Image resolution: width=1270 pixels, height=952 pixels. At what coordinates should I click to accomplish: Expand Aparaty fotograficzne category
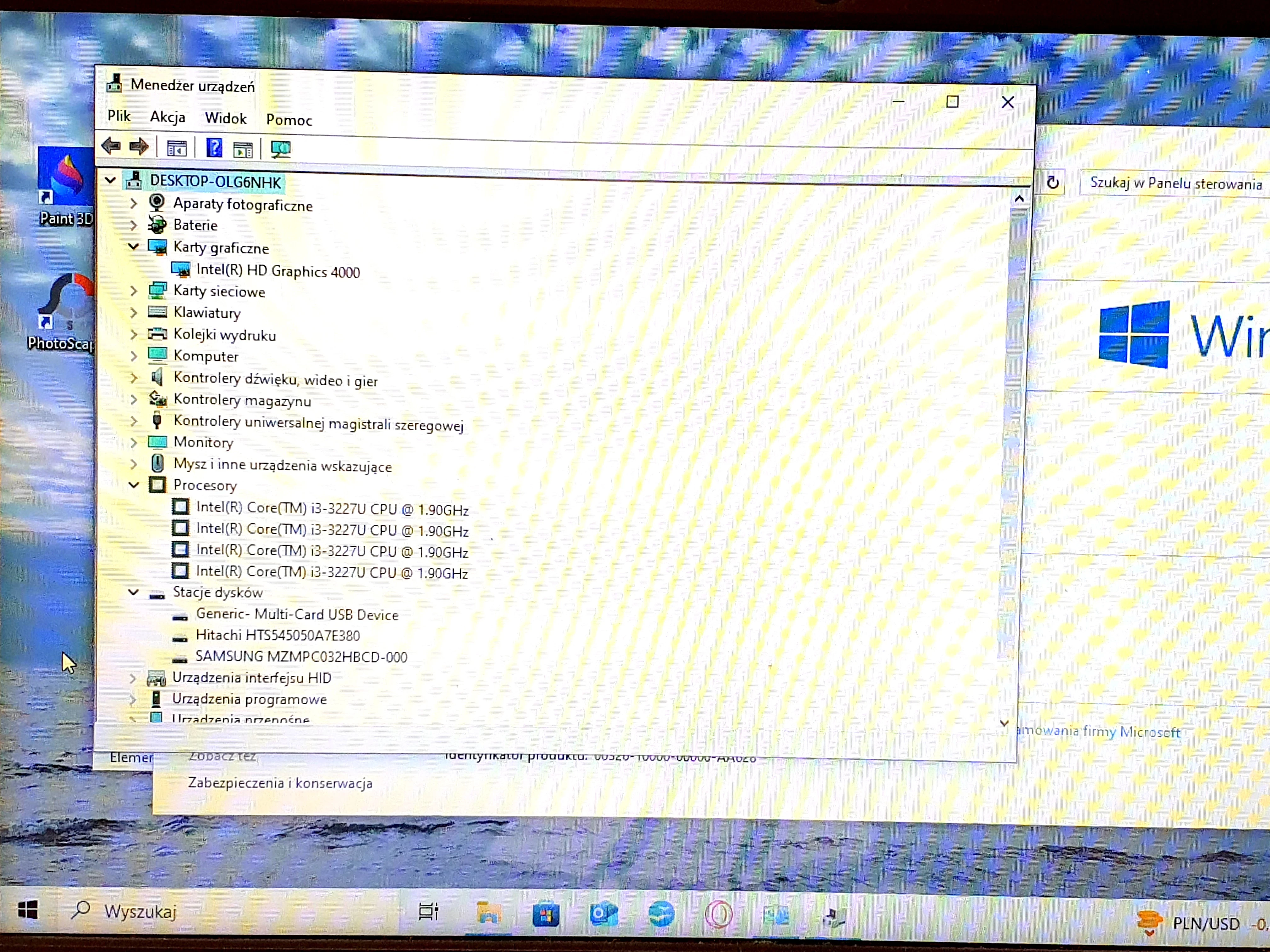click(133, 203)
